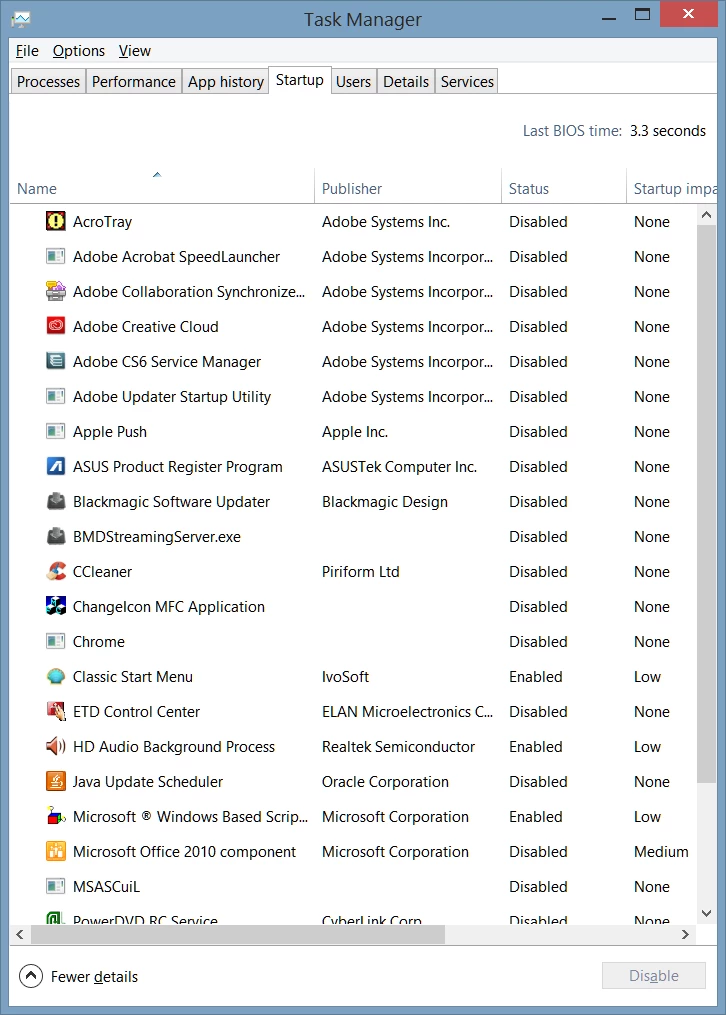Click the Last BIOS time value

tap(668, 131)
